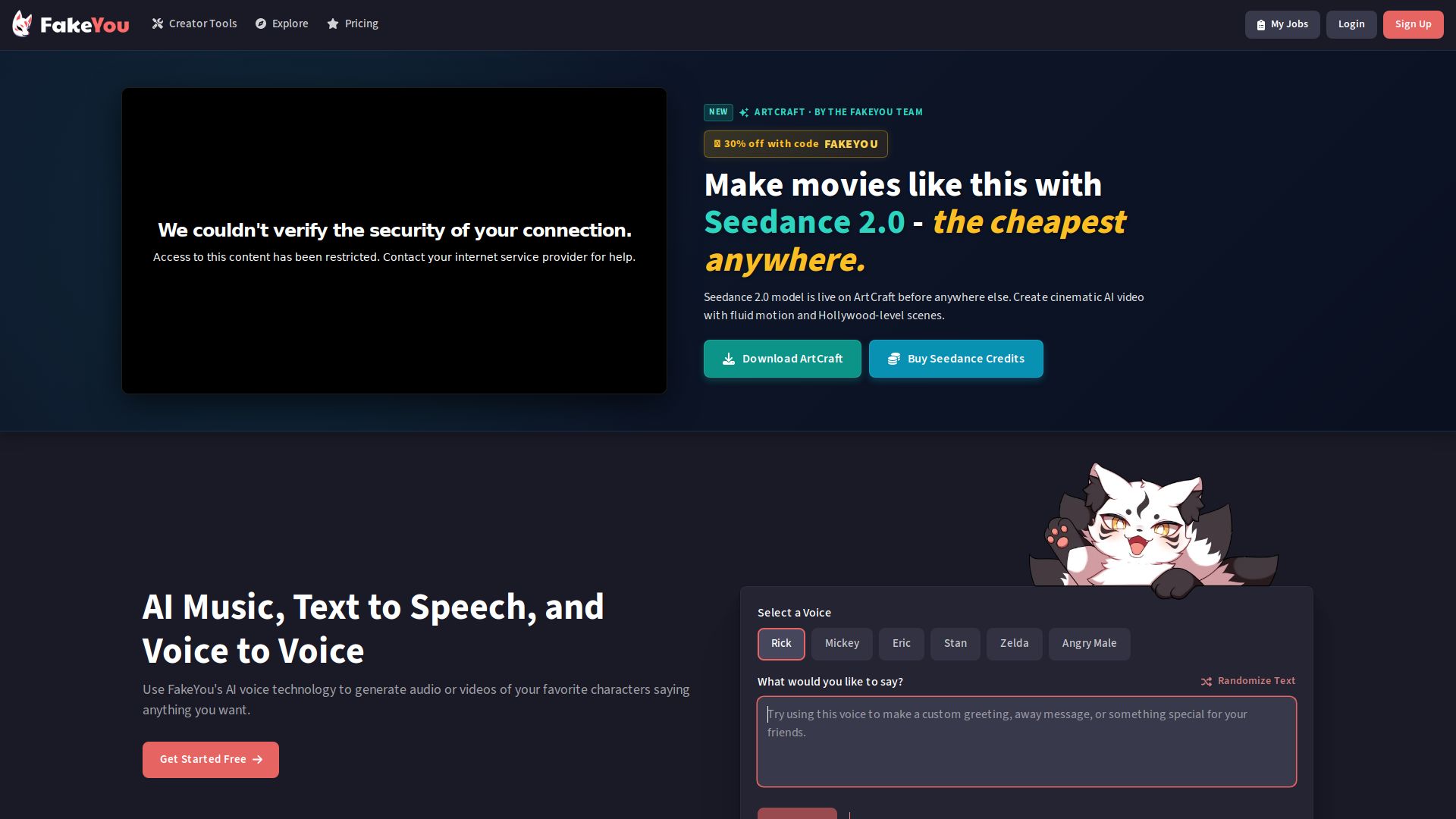Go to the Pricing page
The width and height of the screenshot is (1456, 819).
click(x=353, y=24)
